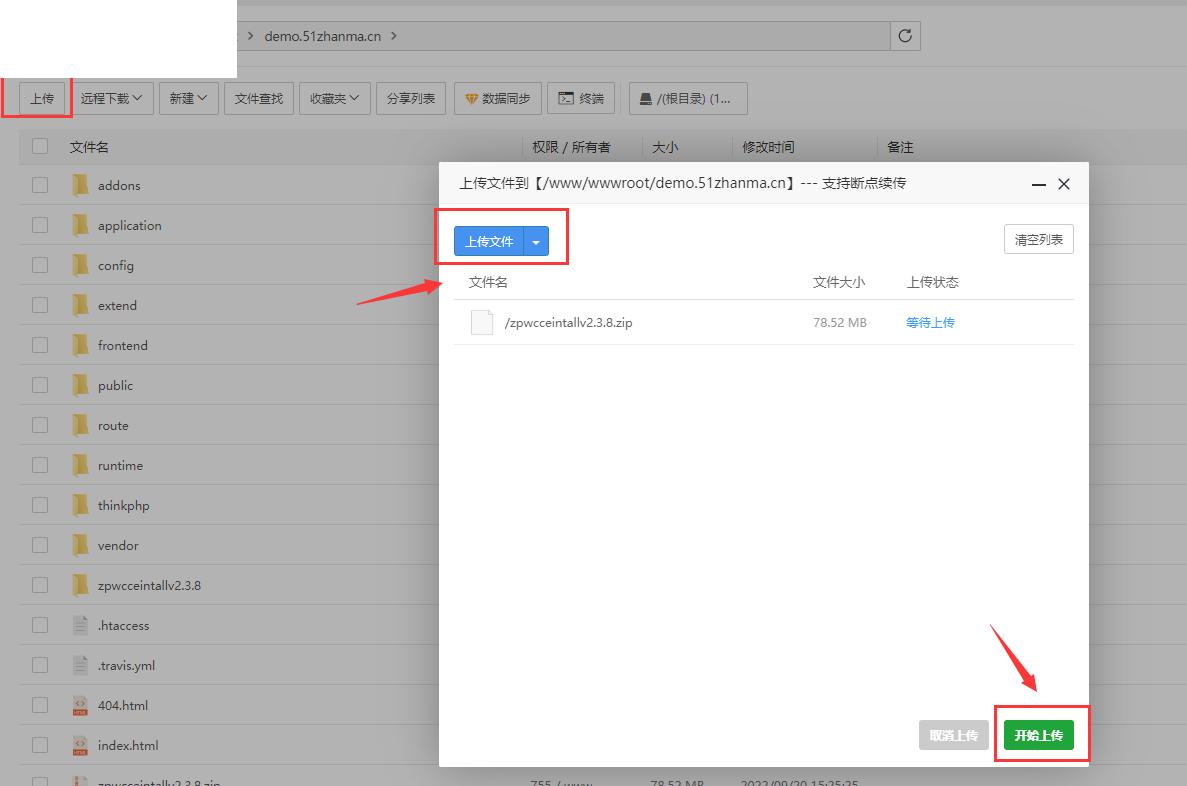The image size is (1187, 786).
Task: Expand the 上传文件 split-button arrow
Action: [x=536, y=241]
